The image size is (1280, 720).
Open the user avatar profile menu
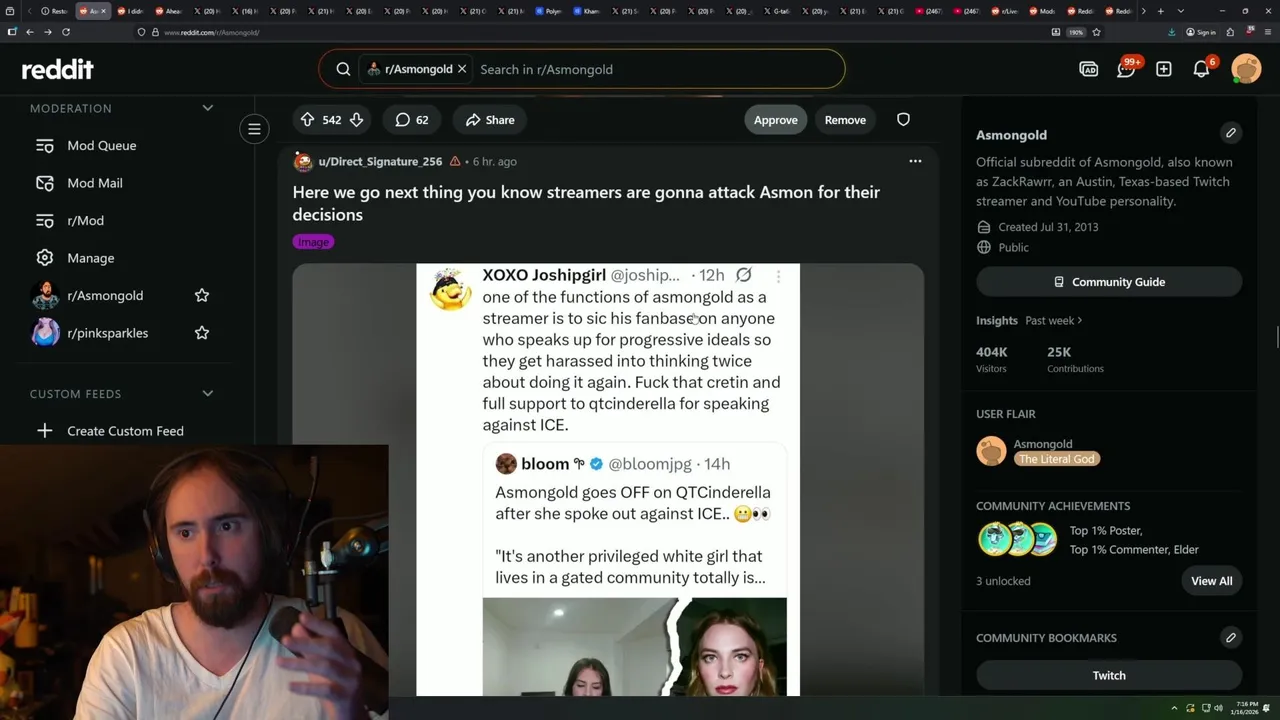(x=1246, y=69)
